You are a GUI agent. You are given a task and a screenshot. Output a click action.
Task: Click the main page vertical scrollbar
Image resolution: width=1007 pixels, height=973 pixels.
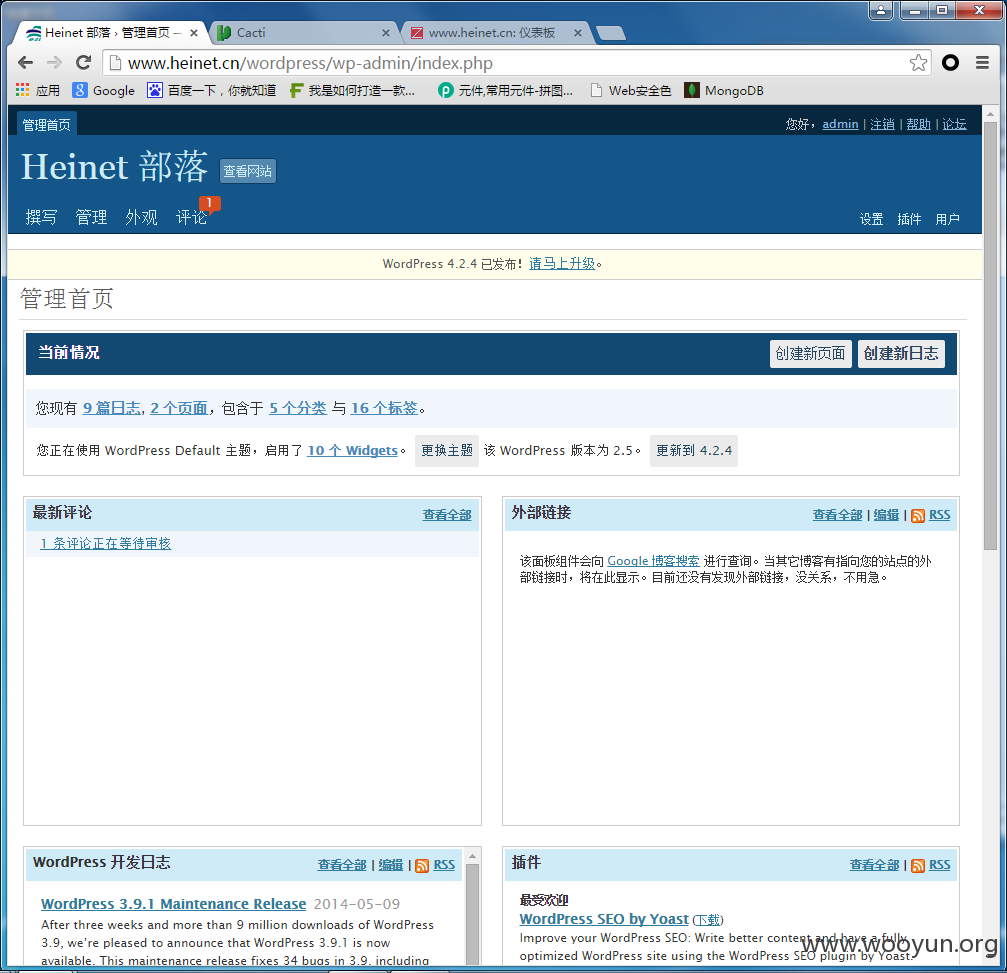pos(990,334)
